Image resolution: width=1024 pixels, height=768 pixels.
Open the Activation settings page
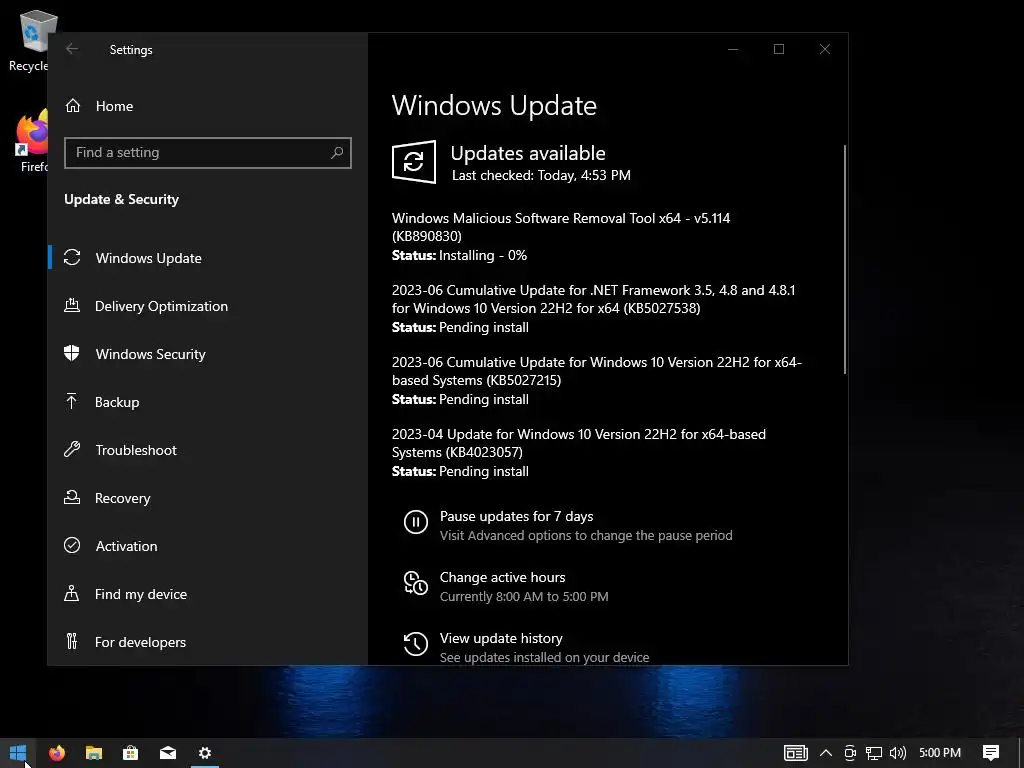(x=208, y=545)
